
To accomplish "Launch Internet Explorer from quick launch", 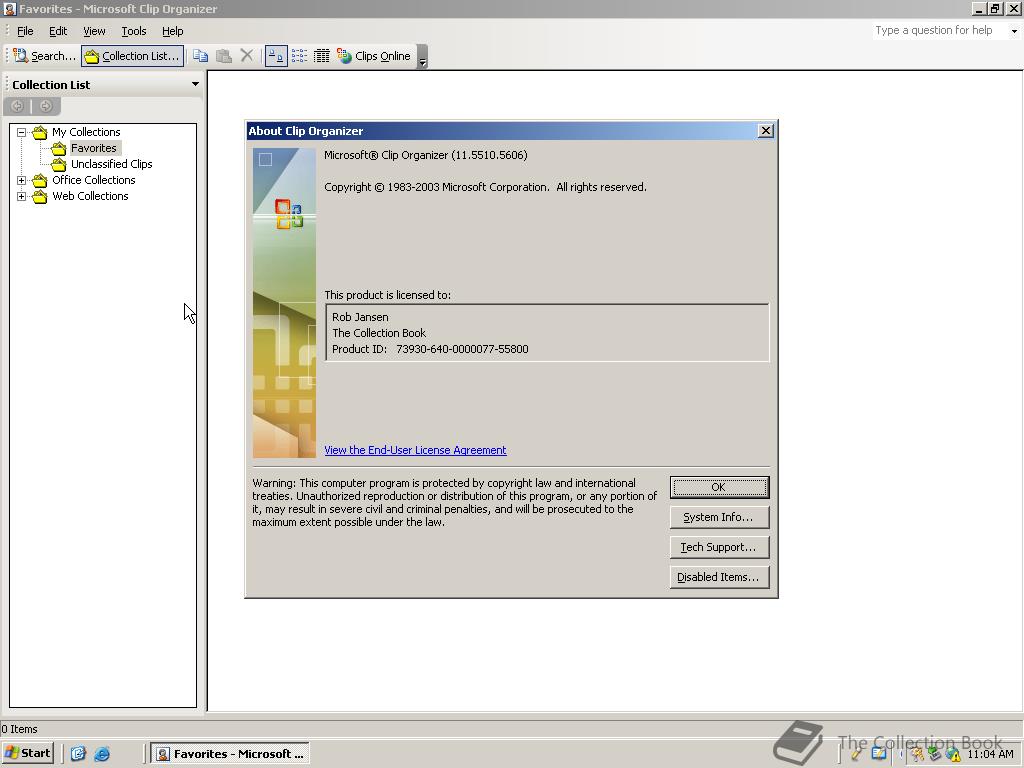I will 102,754.
